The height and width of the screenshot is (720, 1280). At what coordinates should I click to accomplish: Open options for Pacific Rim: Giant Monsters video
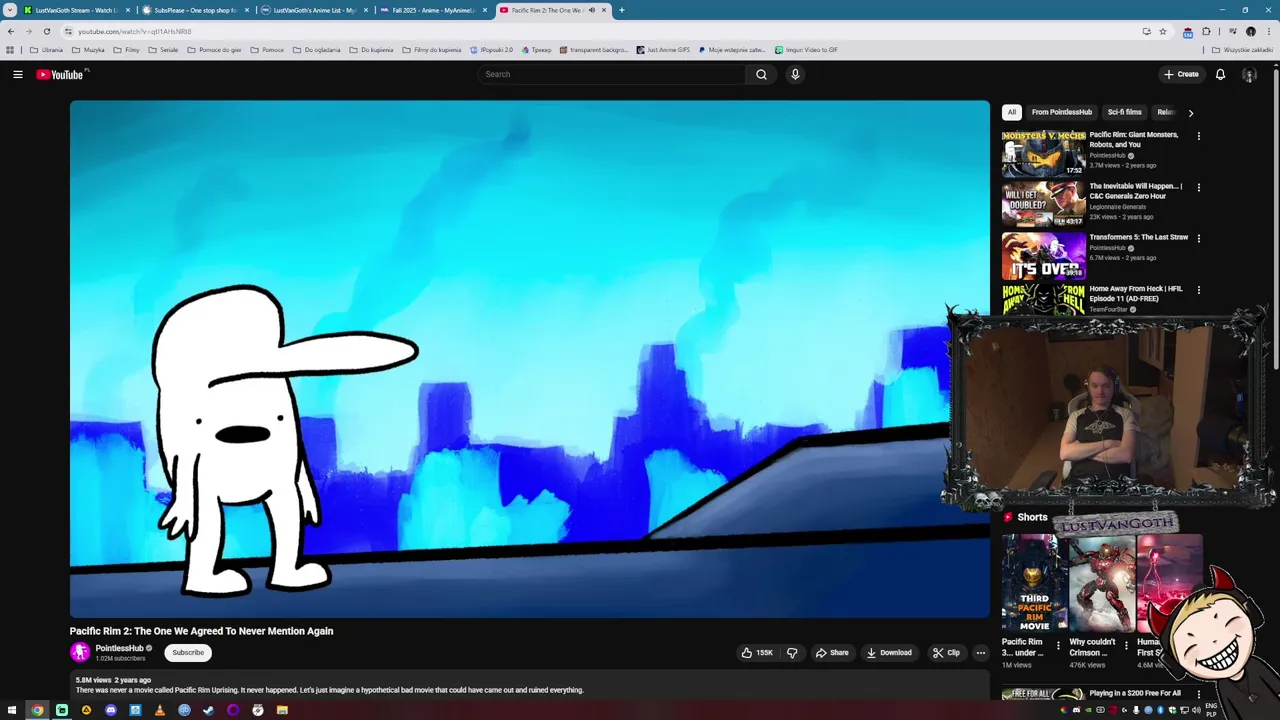click(1199, 136)
